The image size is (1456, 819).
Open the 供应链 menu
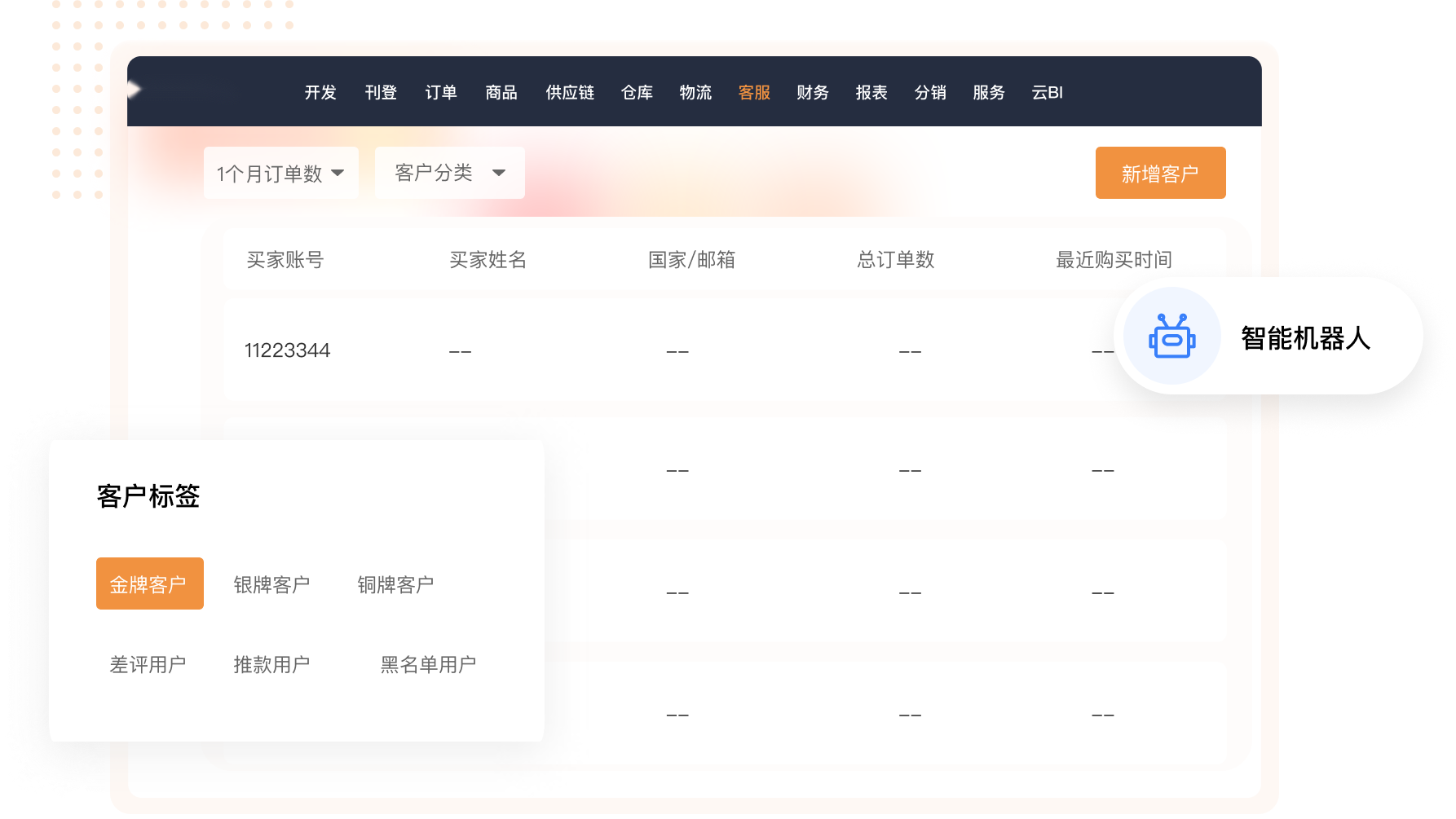click(570, 93)
